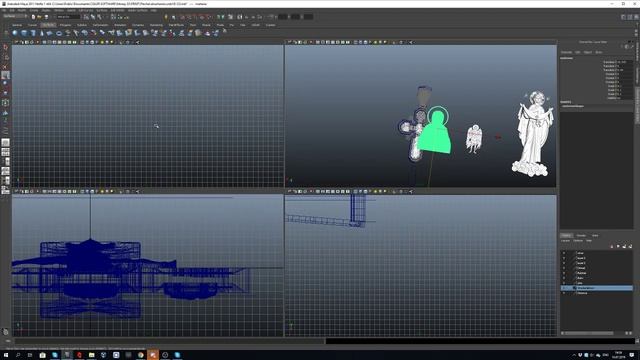Open the Display menu in the main menu bar
640x360 pixels.
click(46, 10)
